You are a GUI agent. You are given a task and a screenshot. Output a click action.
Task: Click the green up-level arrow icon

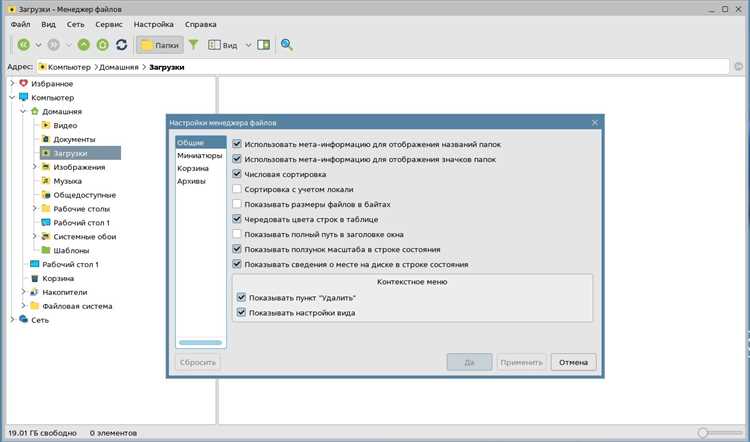84,45
